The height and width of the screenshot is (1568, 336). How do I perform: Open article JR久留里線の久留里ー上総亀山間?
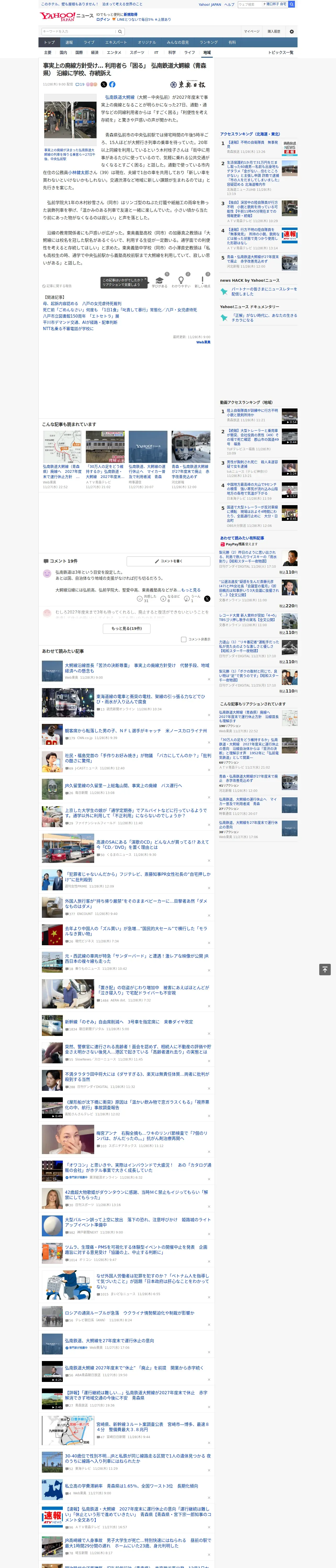[123, 786]
